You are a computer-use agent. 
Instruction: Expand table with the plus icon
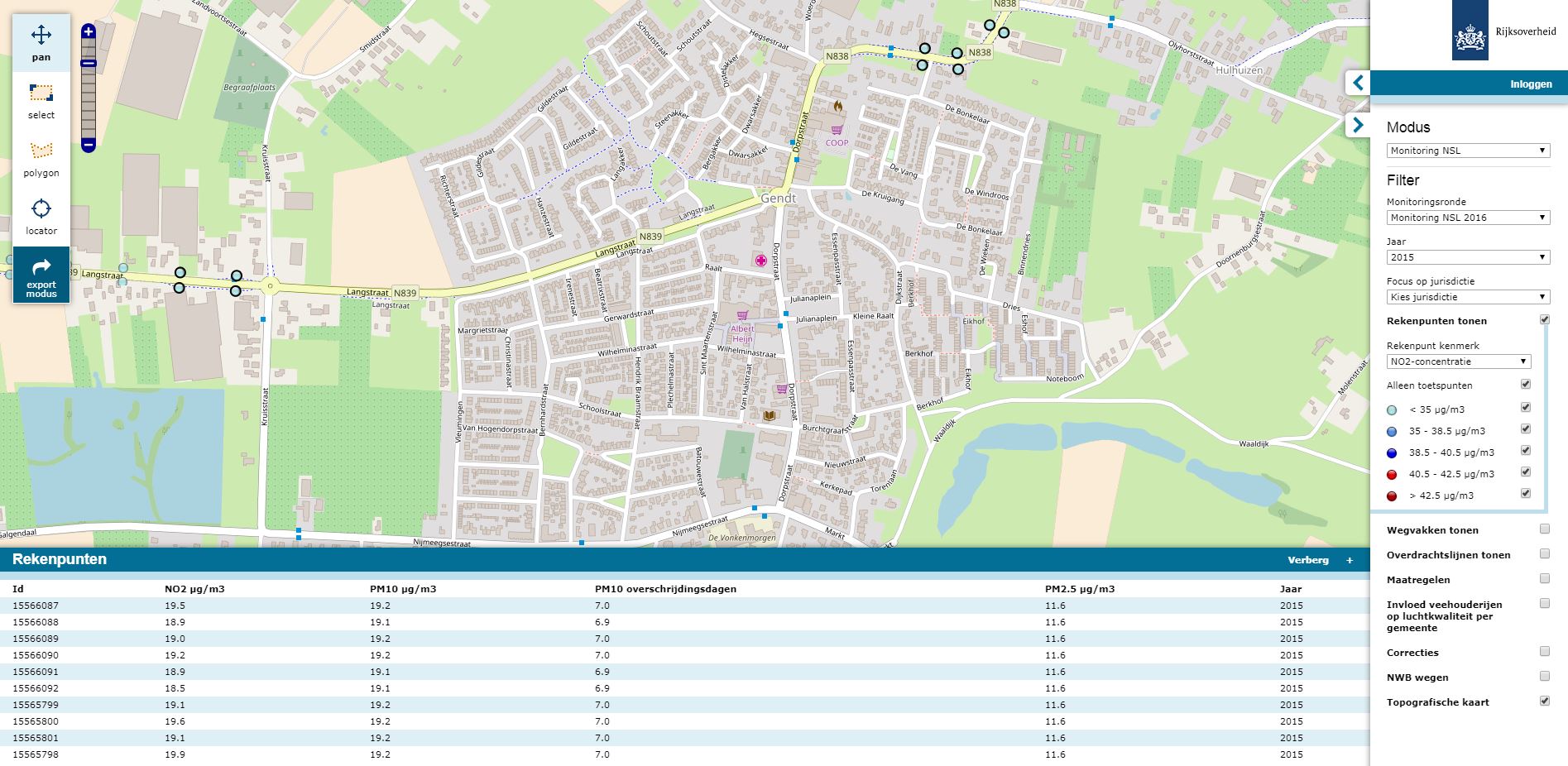1350,560
